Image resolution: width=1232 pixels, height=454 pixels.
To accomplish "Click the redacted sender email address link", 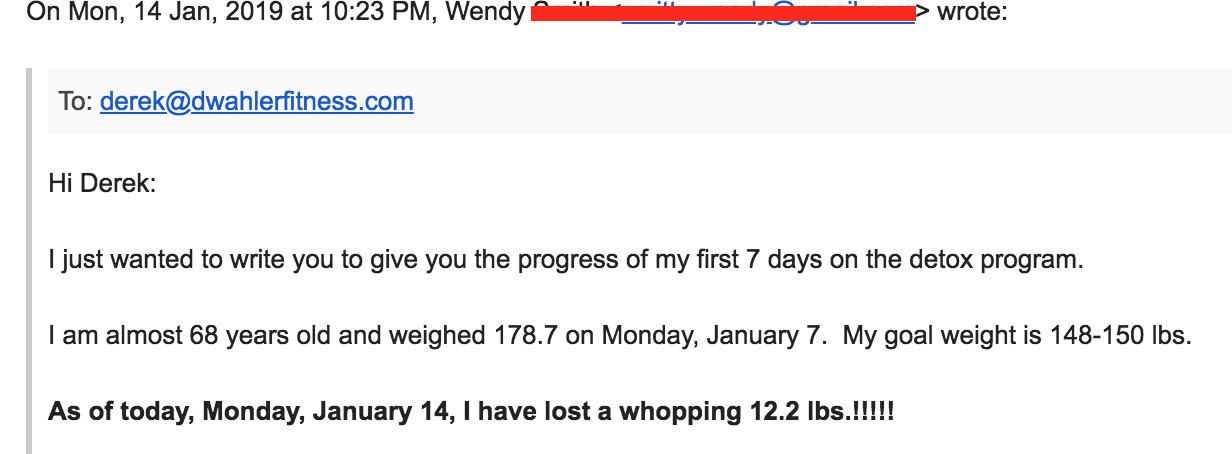I will coord(767,15).
